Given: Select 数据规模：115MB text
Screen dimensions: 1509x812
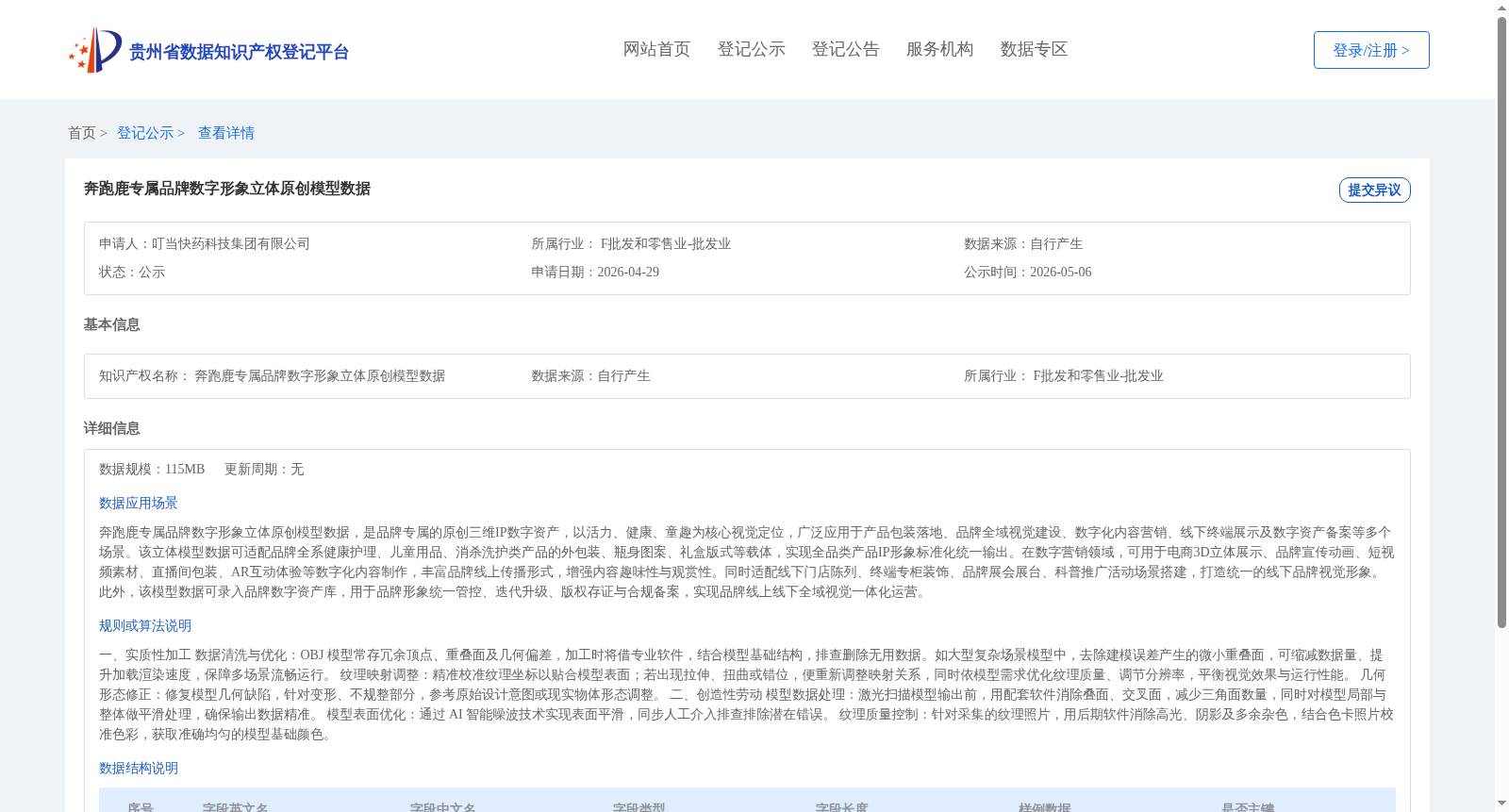Looking at the screenshot, I should point(152,470).
